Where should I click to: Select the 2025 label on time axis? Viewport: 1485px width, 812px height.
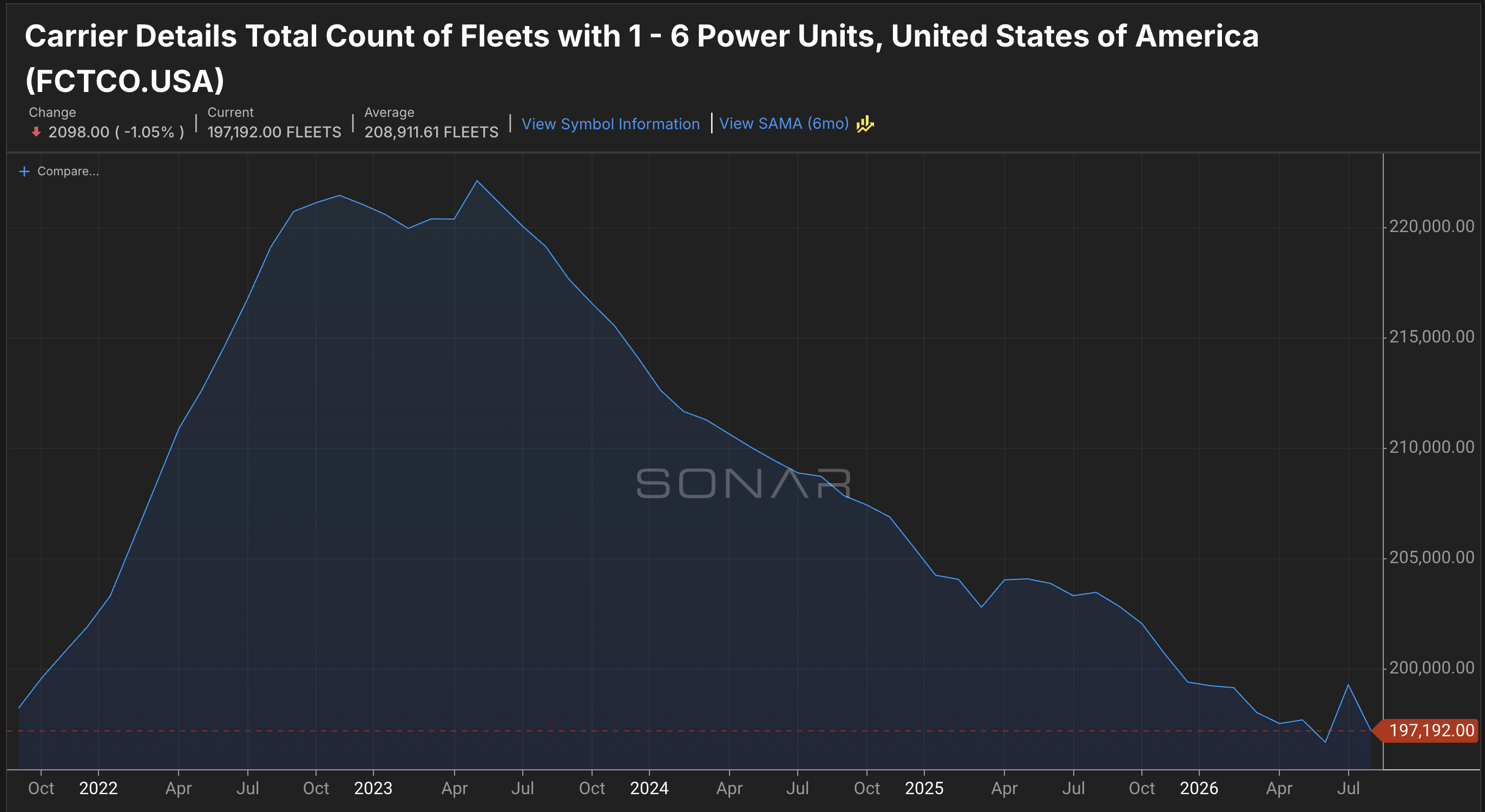[x=924, y=788]
